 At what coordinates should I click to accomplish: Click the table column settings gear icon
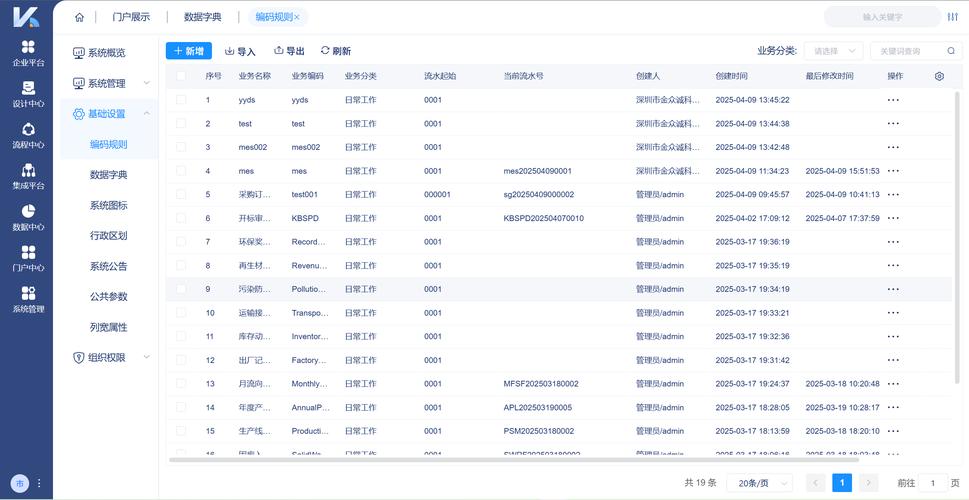click(x=939, y=76)
